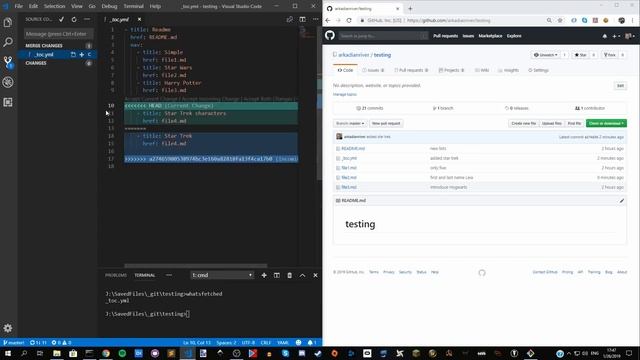
Task: Fork the repository with Fork button
Action: click(610, 55)
